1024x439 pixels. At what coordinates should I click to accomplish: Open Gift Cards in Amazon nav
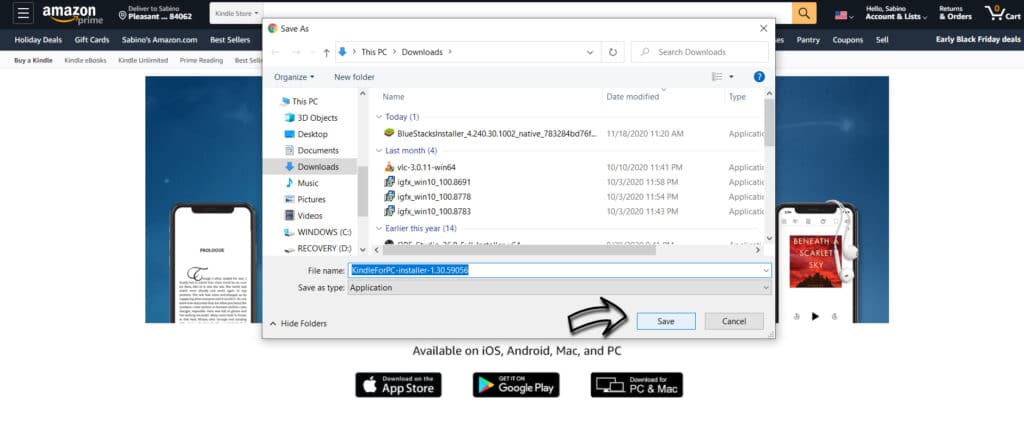pos(91,40)
